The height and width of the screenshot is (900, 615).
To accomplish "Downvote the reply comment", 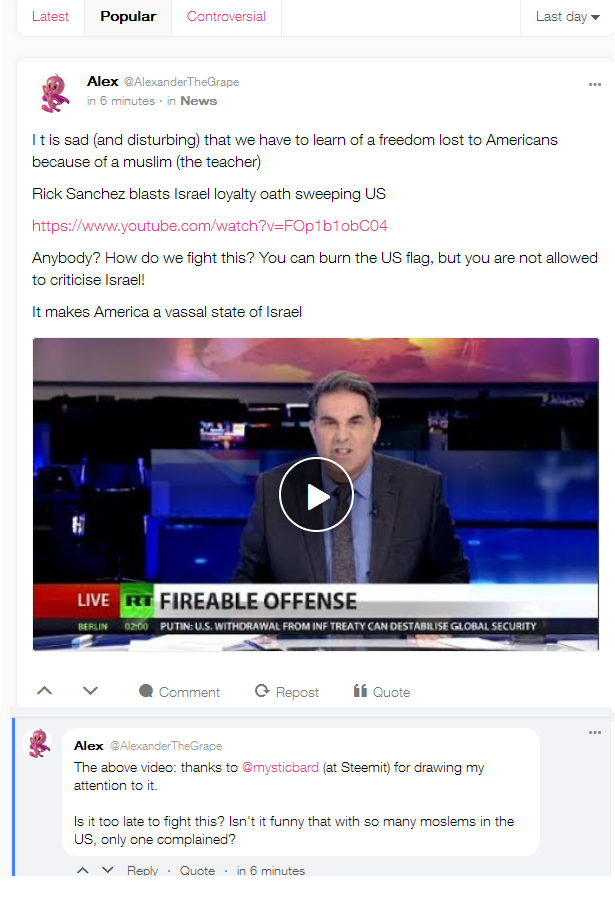I will point(107,870).
